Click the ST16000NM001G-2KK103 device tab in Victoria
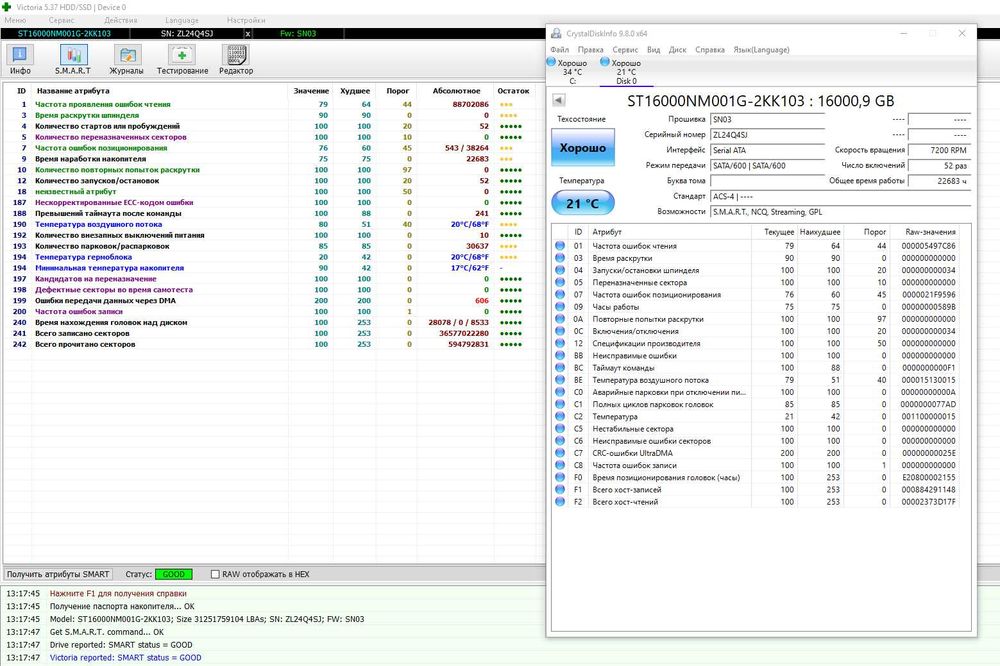 [64, 34]
